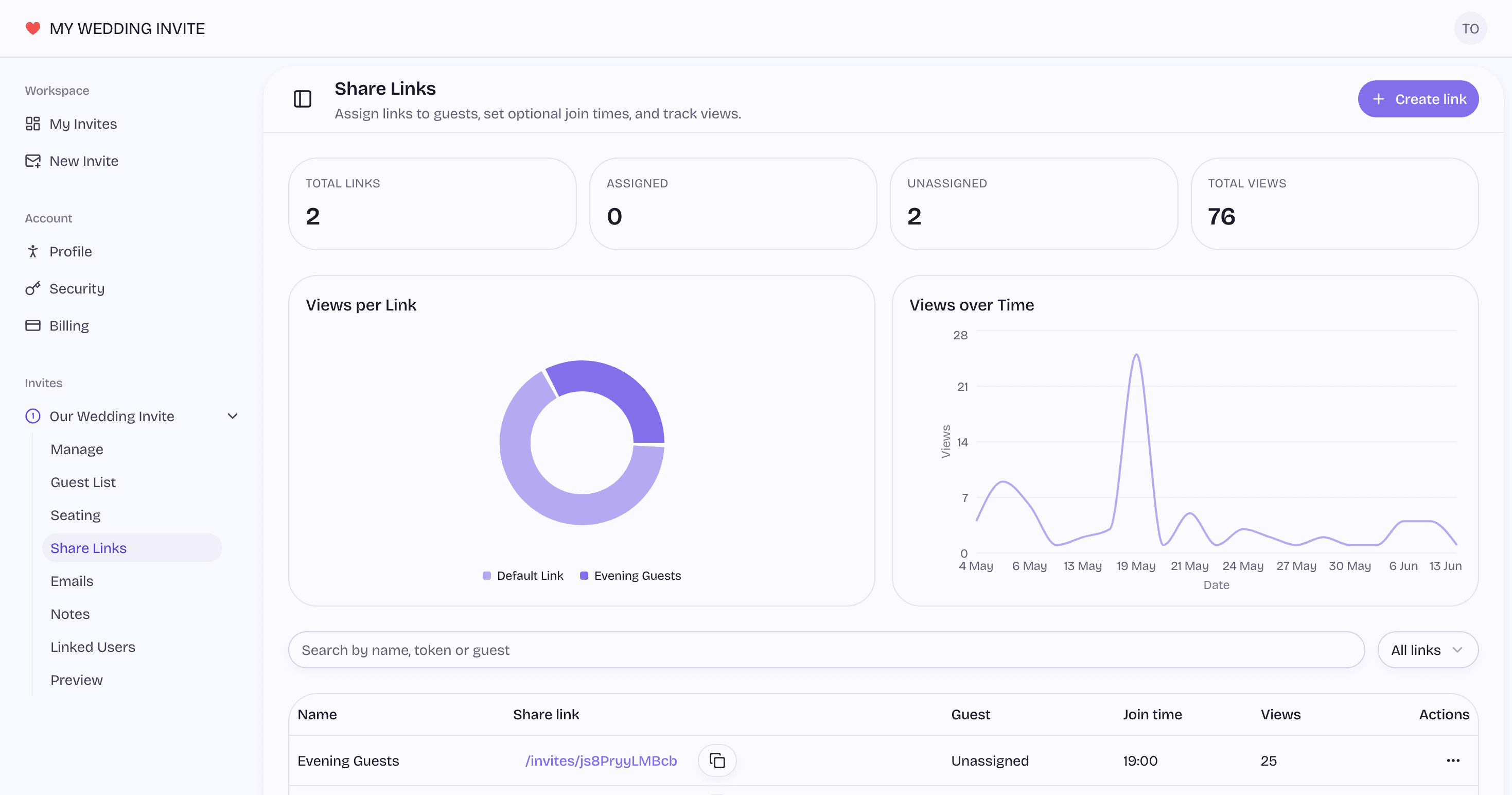Image resolution: width=1512 pixels, height=795 pixels.
Task: Click the red heart logo icon
Action: pyautogui.click(x=33, y=28)
